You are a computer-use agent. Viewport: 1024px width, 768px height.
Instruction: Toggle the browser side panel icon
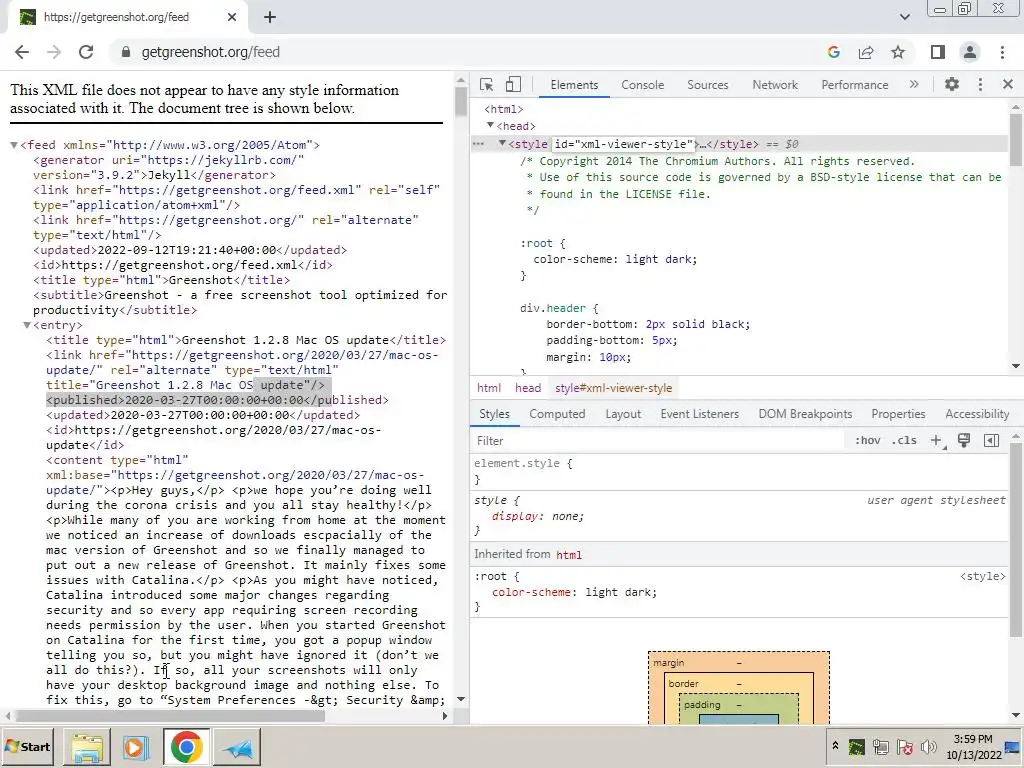pos(938,52)
